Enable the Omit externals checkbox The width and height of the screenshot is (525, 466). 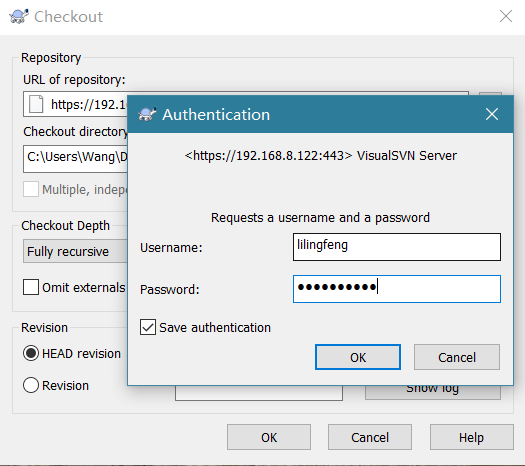pyautogui.click(x=31, y=287)
